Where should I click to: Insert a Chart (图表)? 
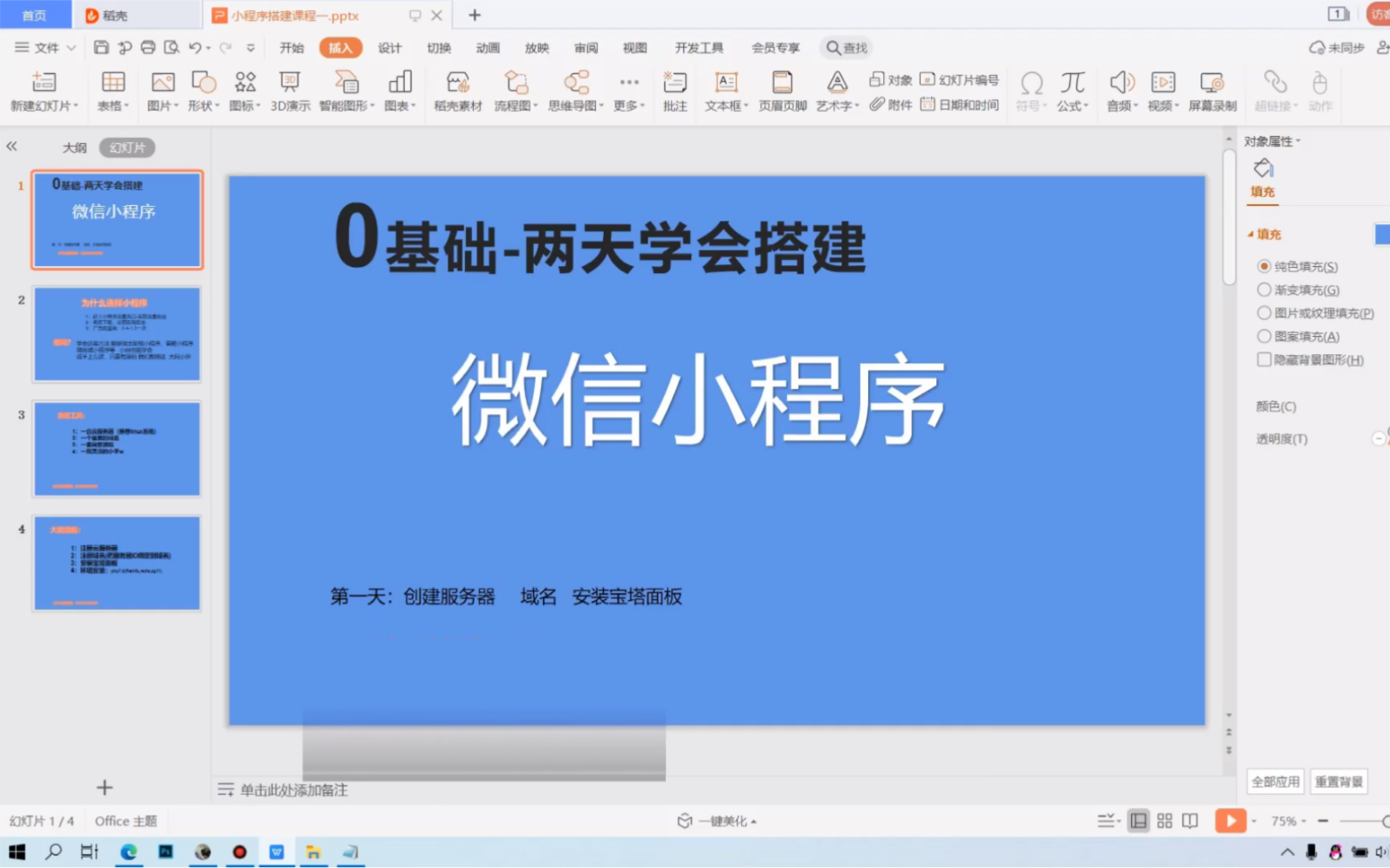pyautogui.click(x=400, y=91)
